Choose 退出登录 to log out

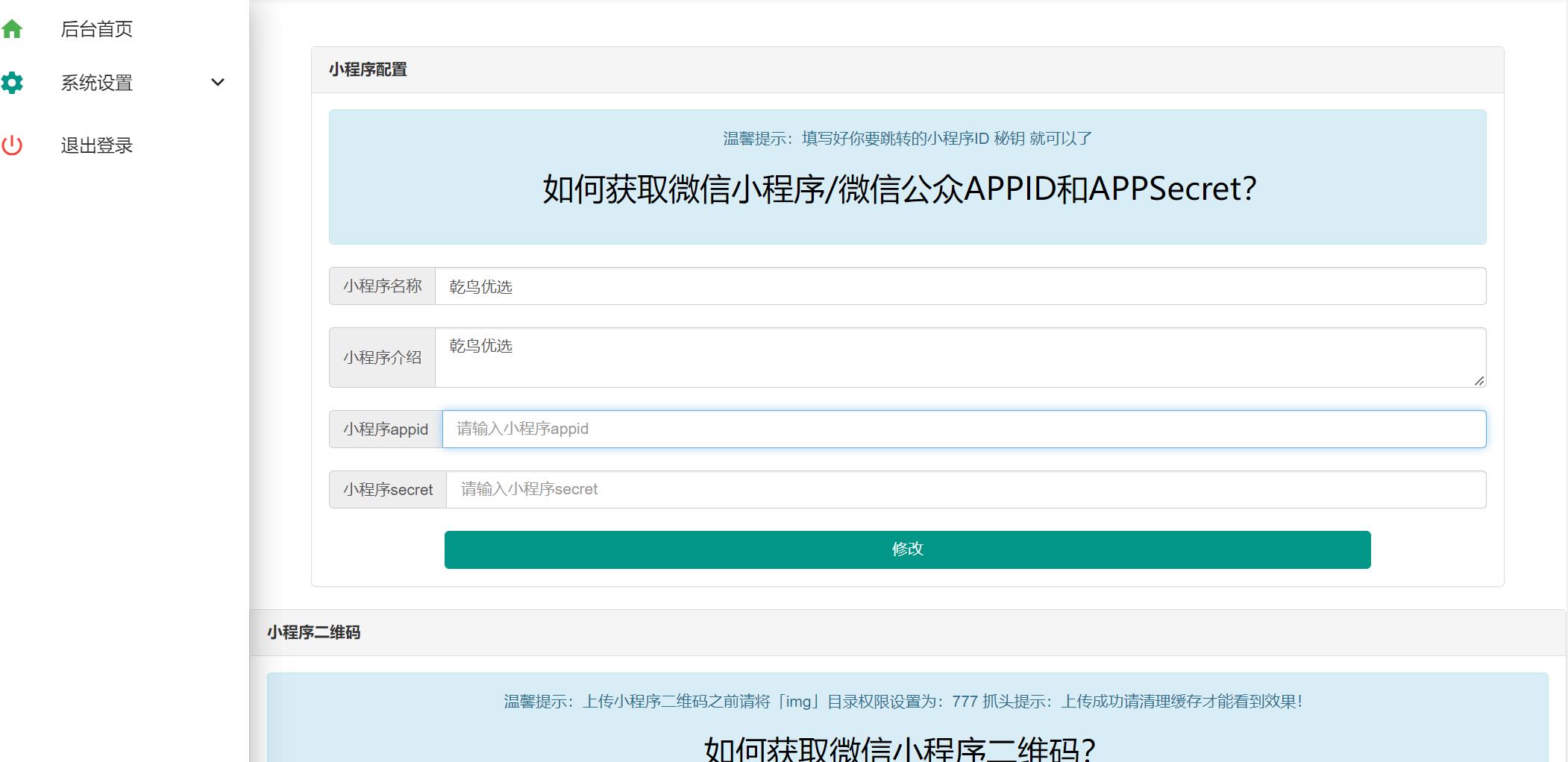point(96,145)
